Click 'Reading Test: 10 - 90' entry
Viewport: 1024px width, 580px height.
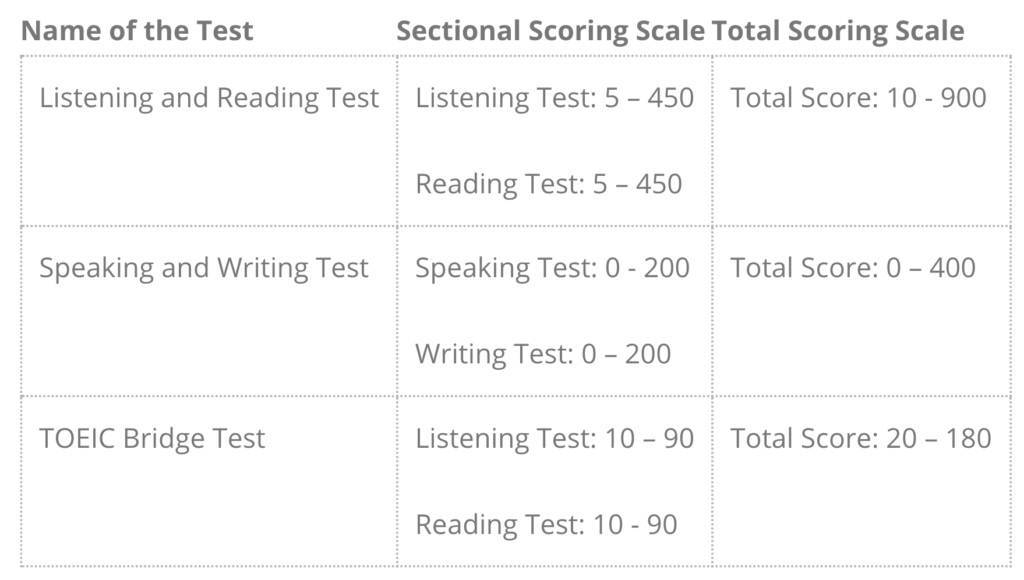[x=546, y=524]
